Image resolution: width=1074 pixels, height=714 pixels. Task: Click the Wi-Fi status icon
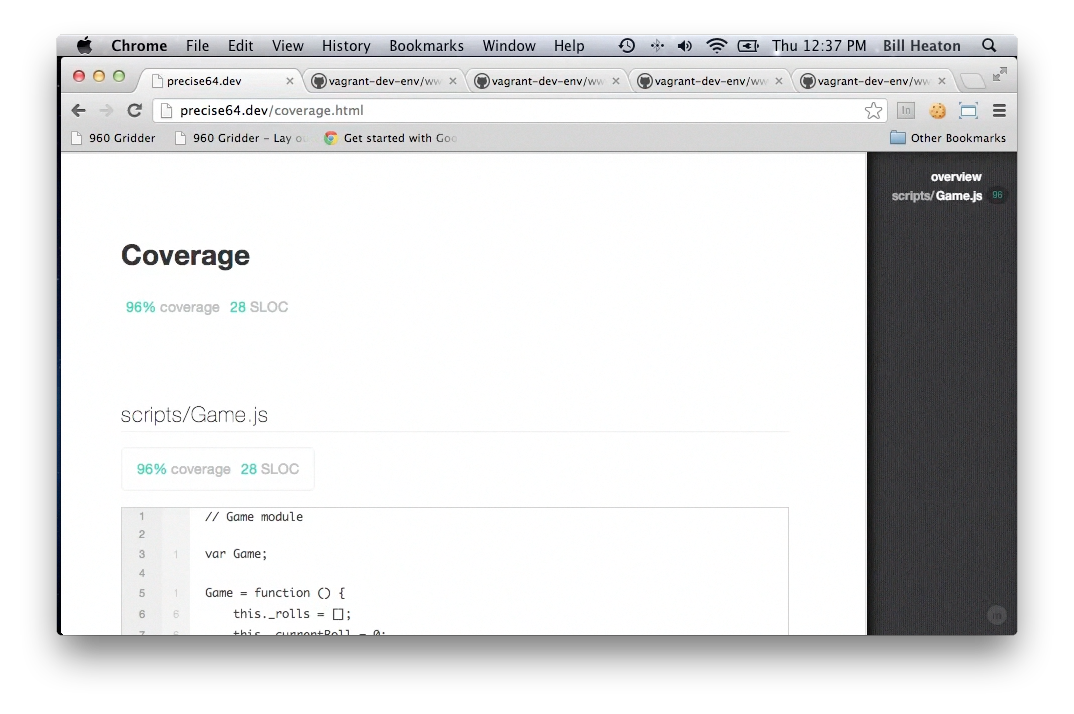click(716, 46)
